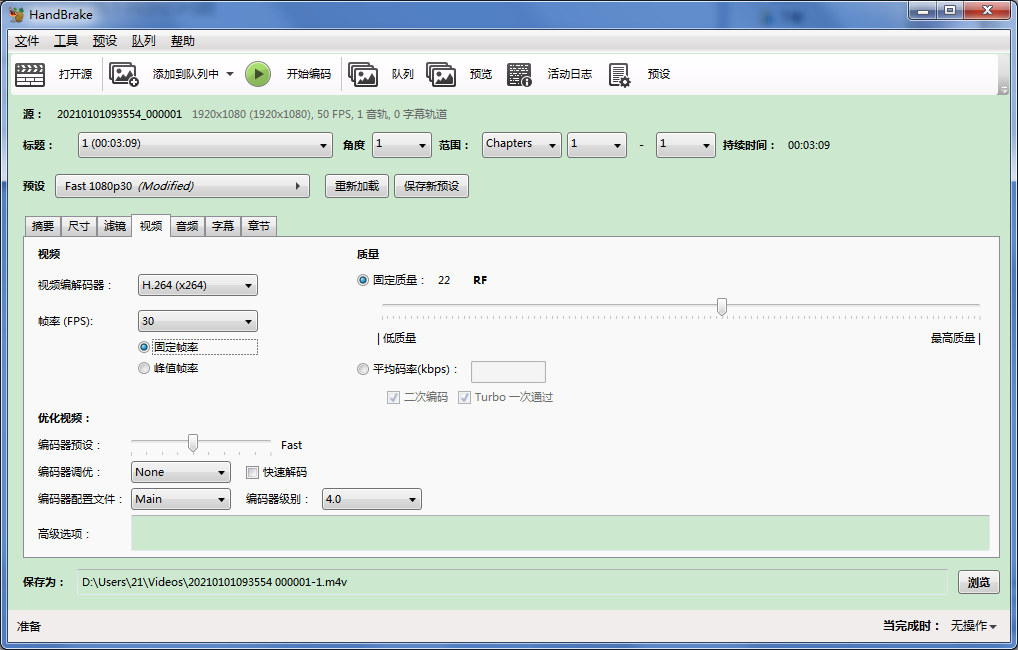Click the source name 20210101093554_000001 text
Viewport: 1018px width, 650px height.
click(119, 114)
